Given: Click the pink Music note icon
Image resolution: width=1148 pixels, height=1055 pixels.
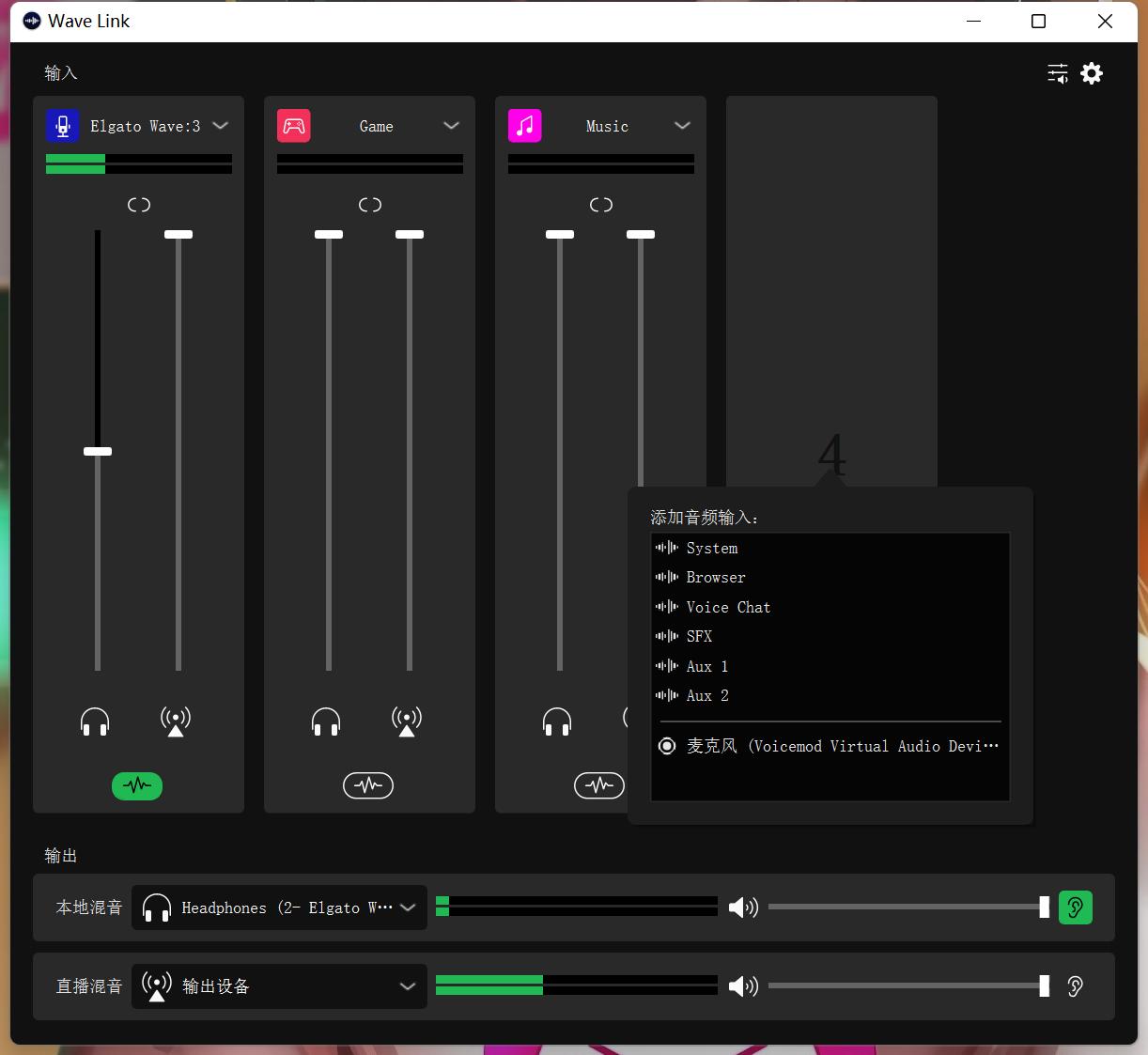Looking at the screenshot, I should pyautogui.click(x=525, y=126).
